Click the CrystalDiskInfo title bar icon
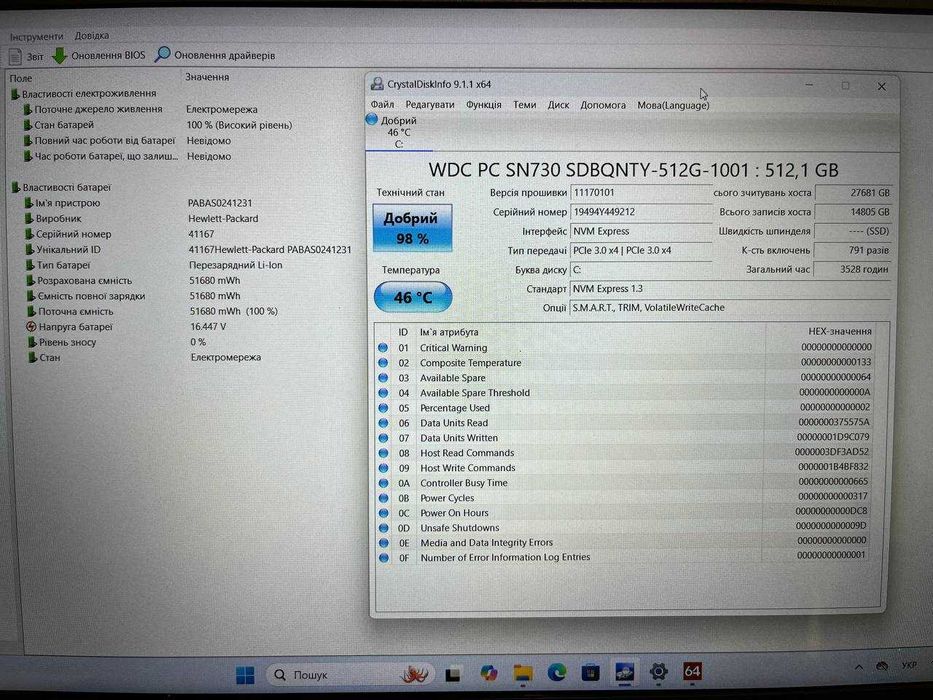The image size is (933, 700). [377, 84]
